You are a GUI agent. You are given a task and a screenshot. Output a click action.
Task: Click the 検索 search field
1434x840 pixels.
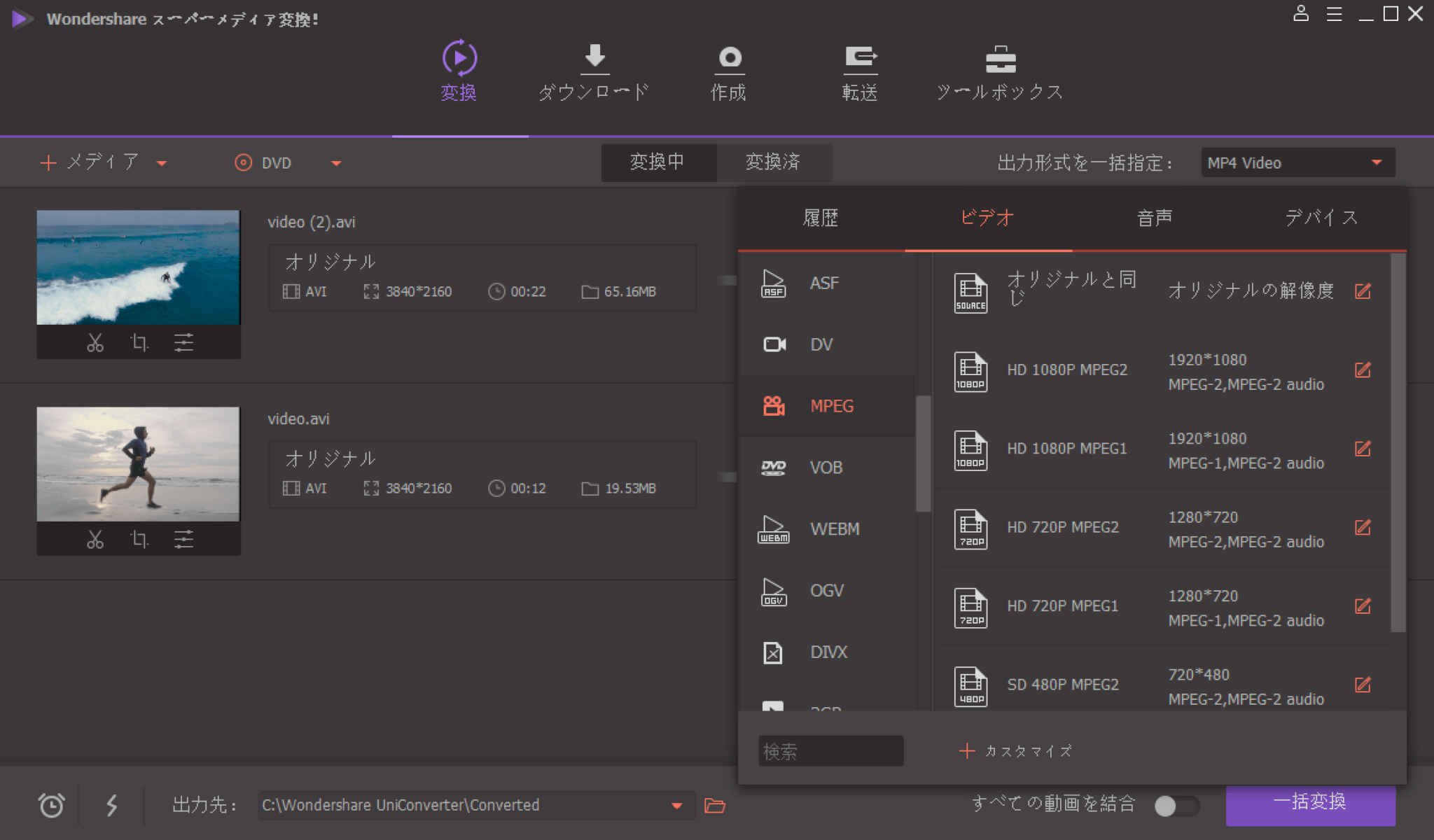pos(830,750)
